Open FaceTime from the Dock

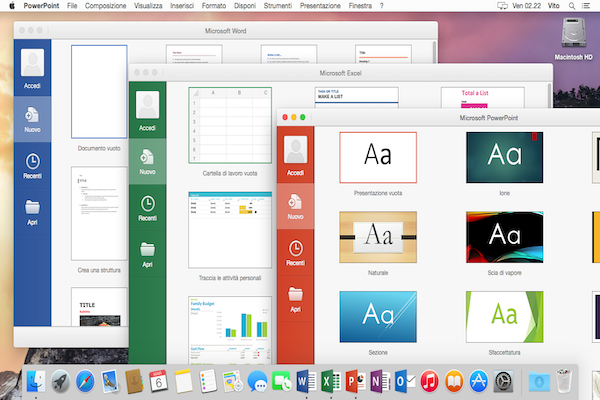[282, 381]
